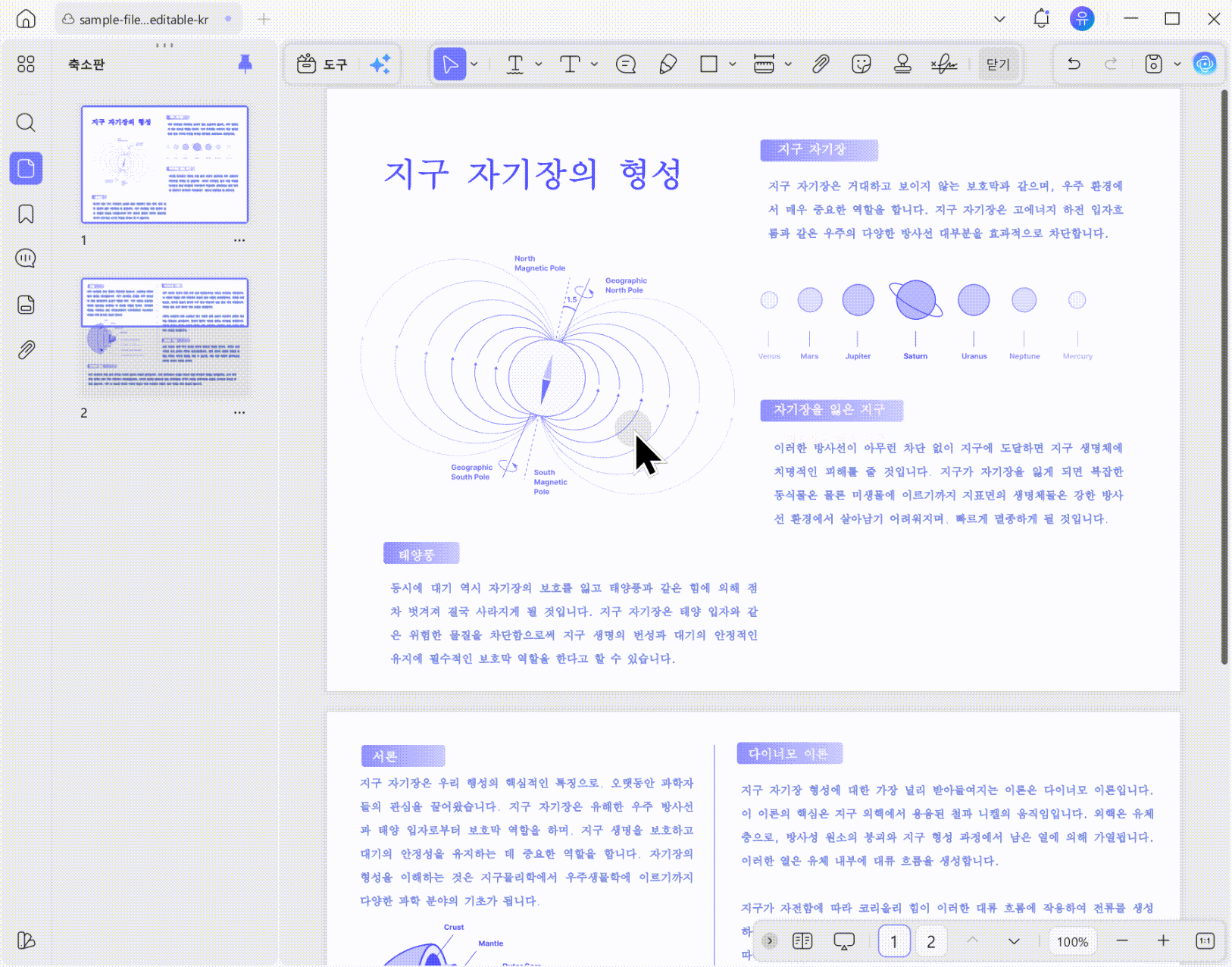
Task: Expand the pointer tool dropdown arrow
Action: pyautogui.click(x=474, y=64)
